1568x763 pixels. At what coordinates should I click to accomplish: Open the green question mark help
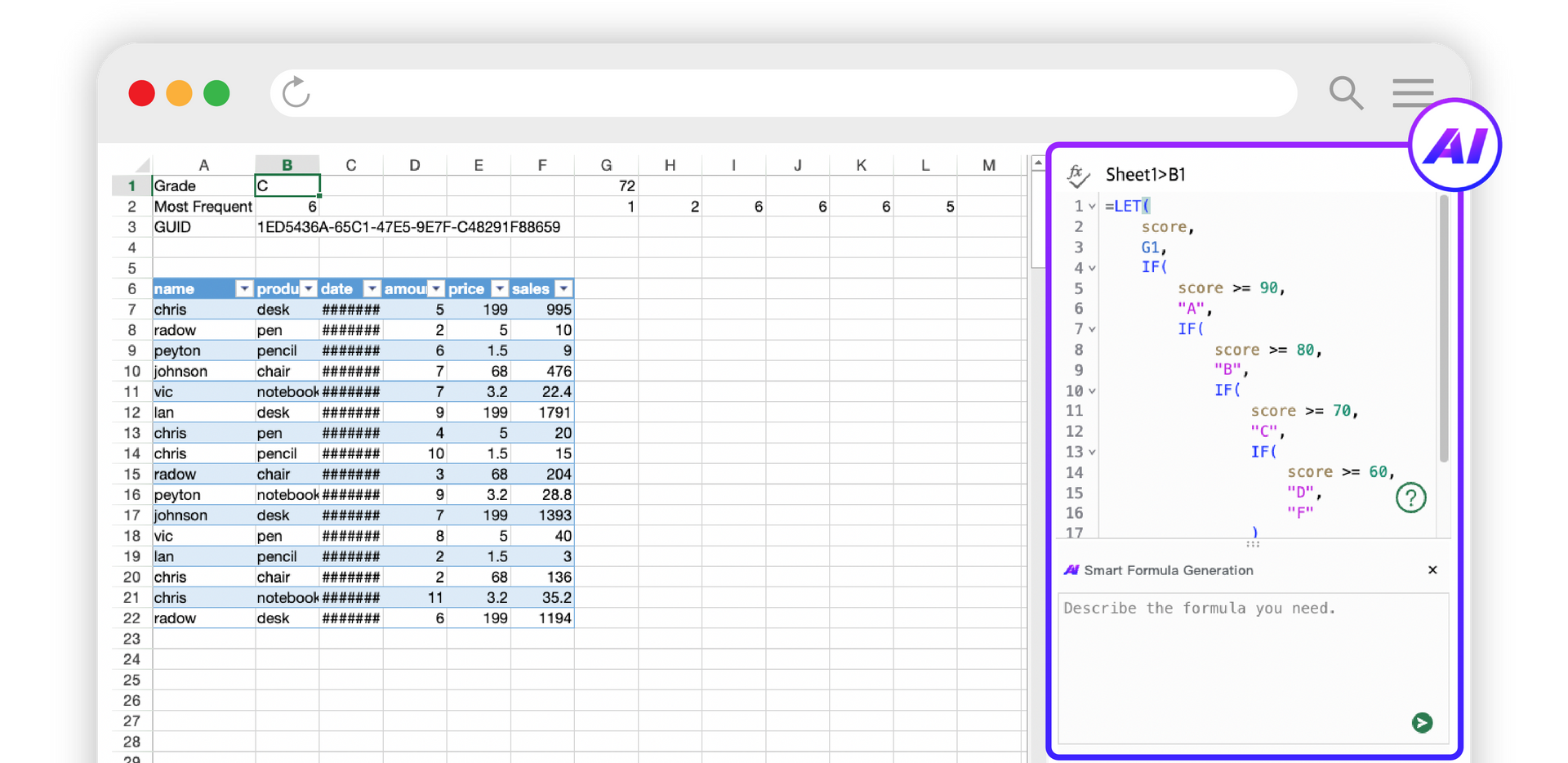[x=1410, y=497]
